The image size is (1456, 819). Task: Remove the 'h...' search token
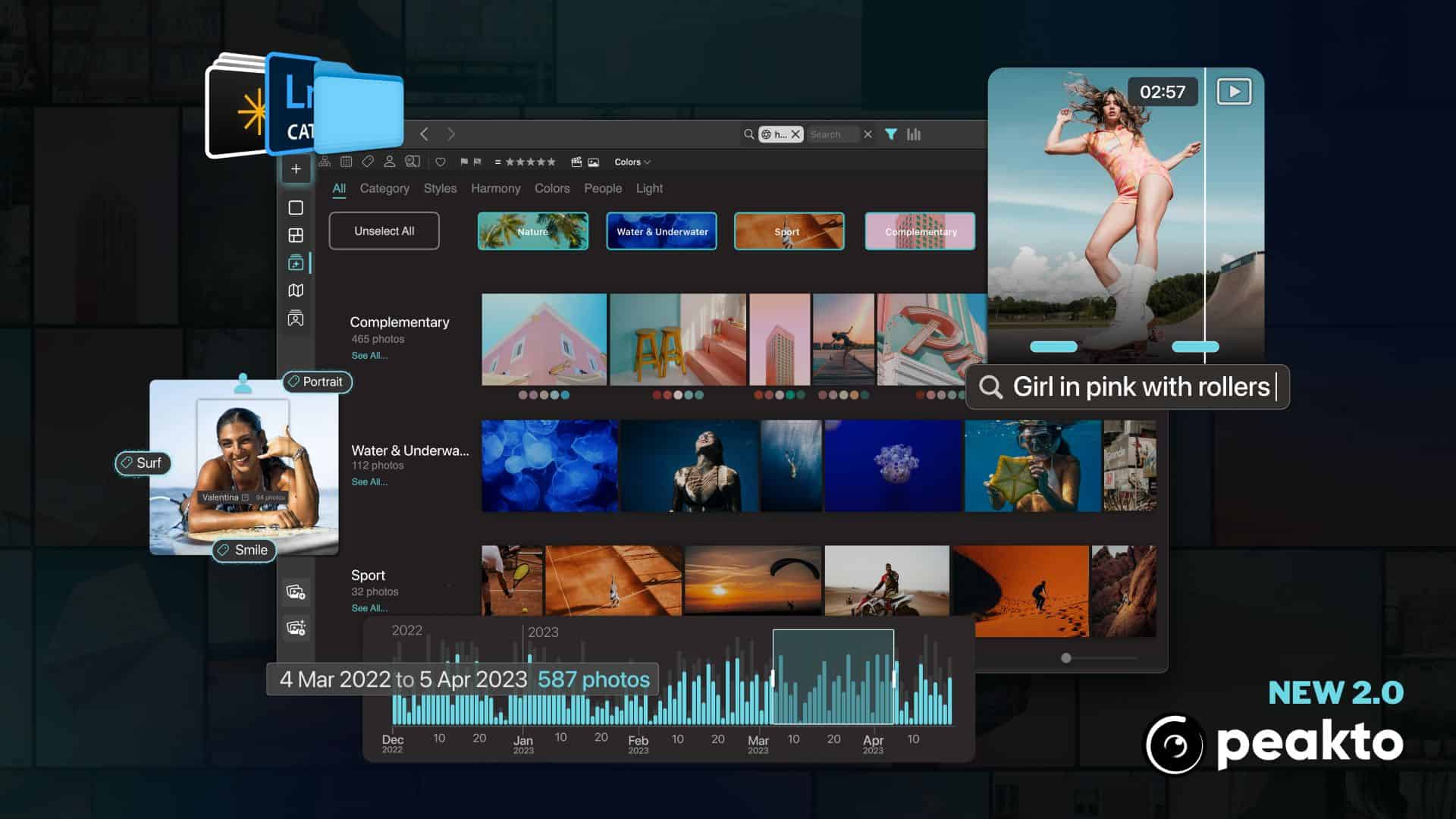(x=795, y=134)
